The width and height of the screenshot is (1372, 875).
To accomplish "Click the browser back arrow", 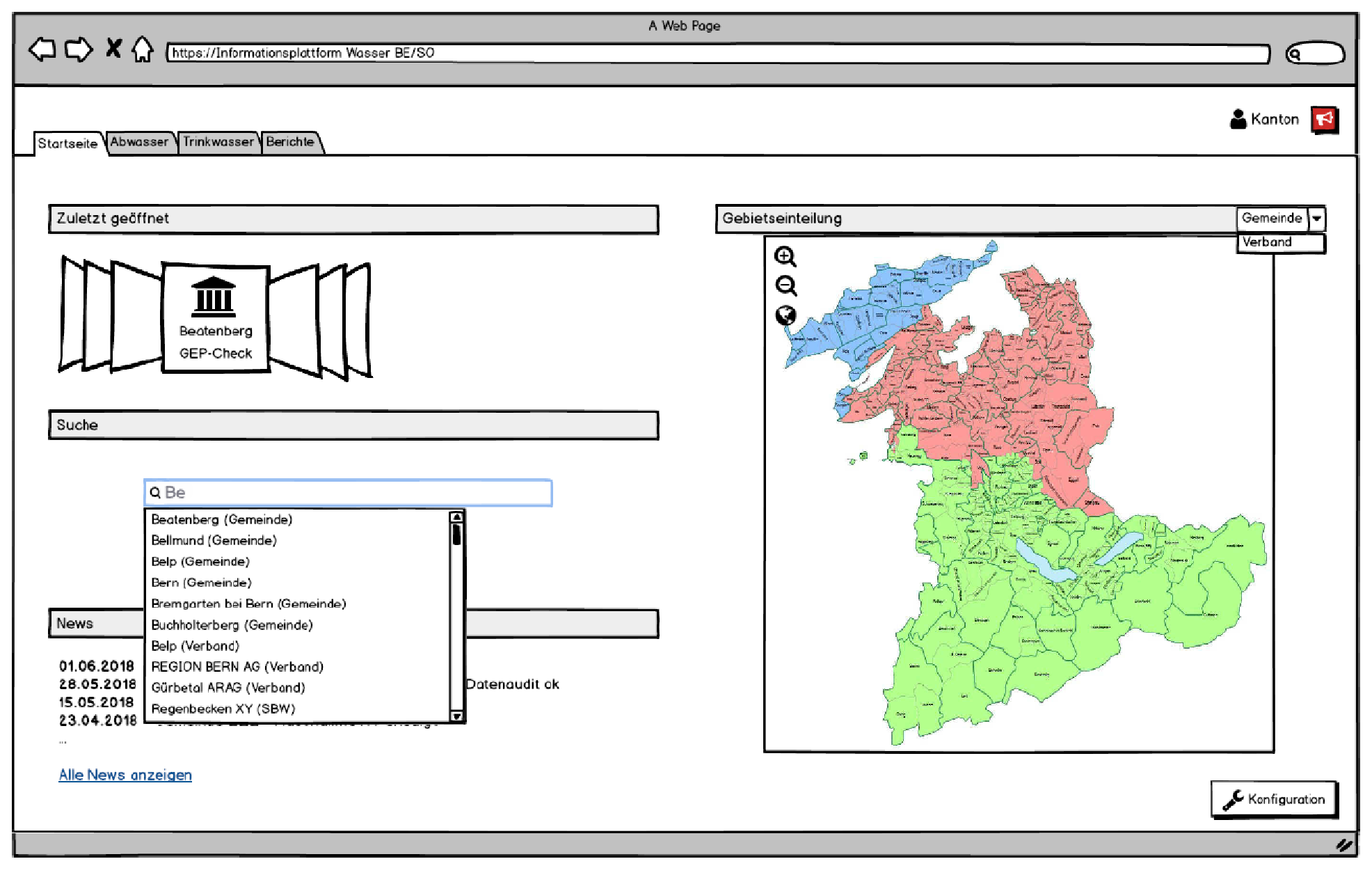I will (42, 50).
